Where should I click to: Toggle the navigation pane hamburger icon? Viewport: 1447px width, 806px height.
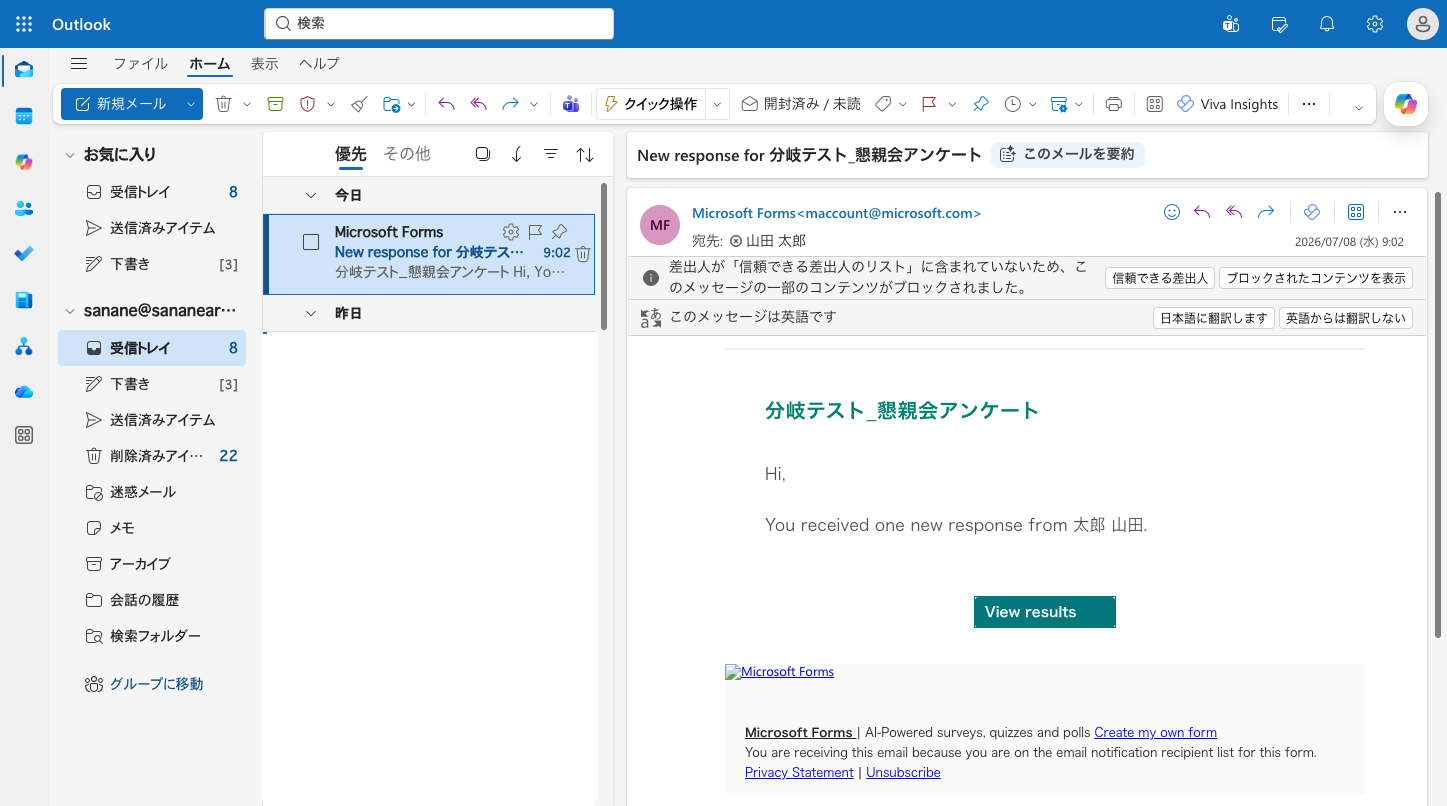[79, 64]
